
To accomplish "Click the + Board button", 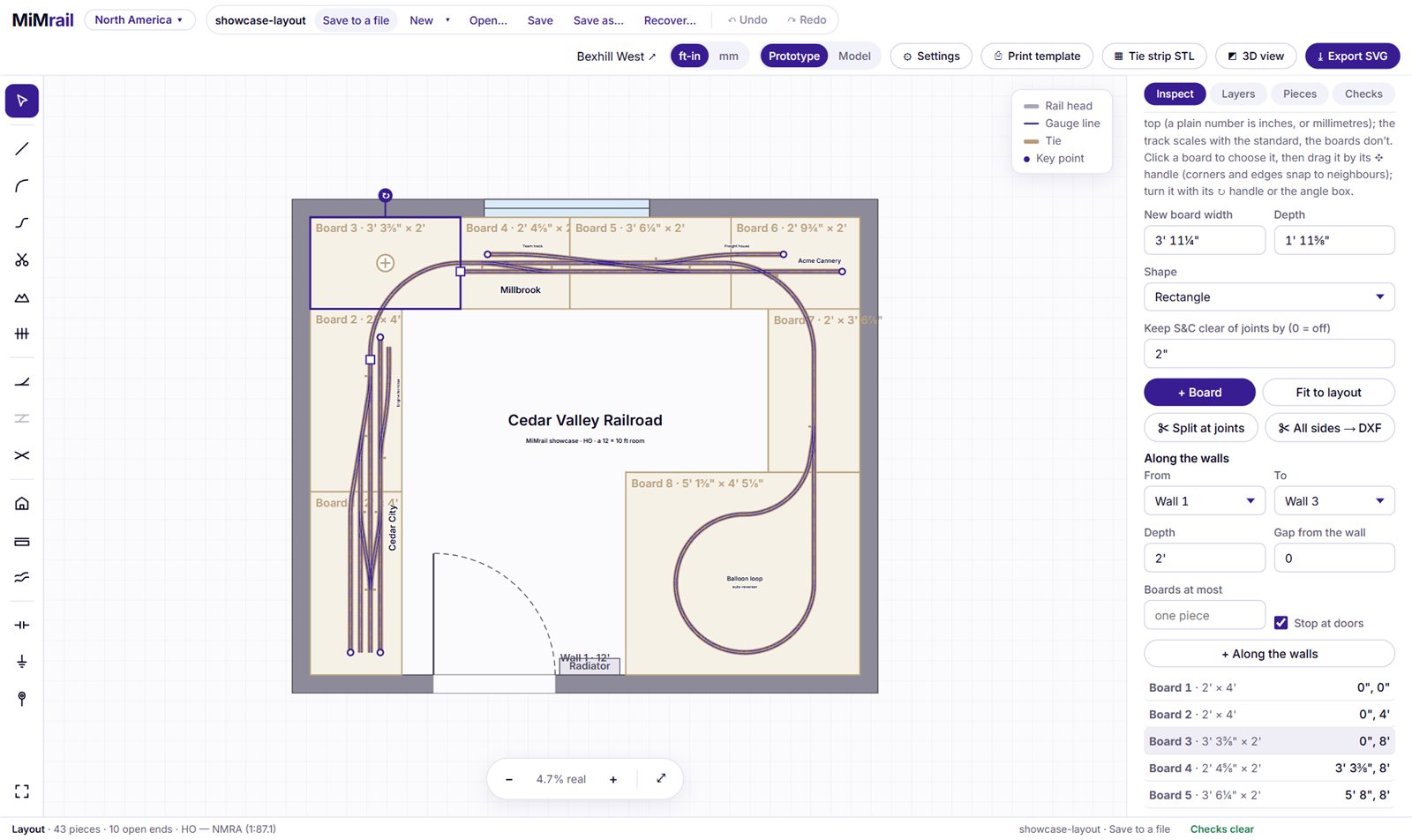I will [x=1199, y=393].
